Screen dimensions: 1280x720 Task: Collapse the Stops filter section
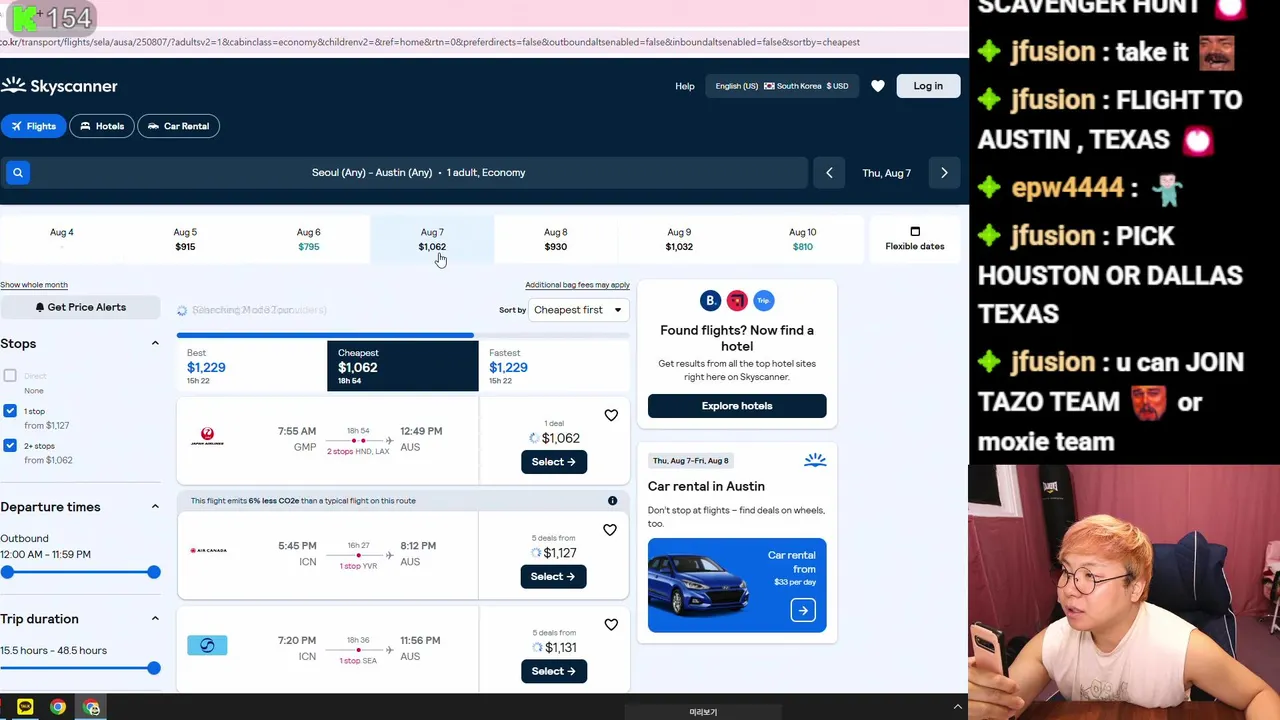click(155, 343)
